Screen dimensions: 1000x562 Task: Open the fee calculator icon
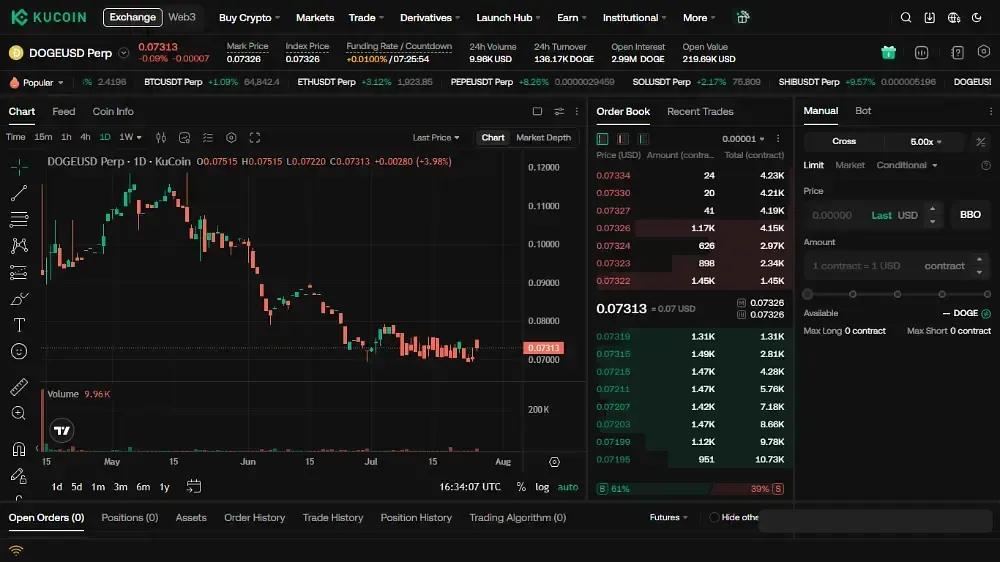coord(981,141)
